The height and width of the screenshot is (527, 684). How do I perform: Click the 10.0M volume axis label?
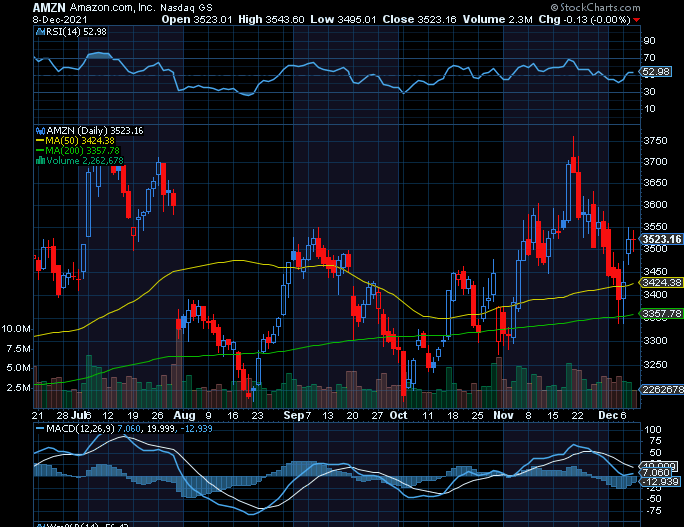click(x=16, y=329)
